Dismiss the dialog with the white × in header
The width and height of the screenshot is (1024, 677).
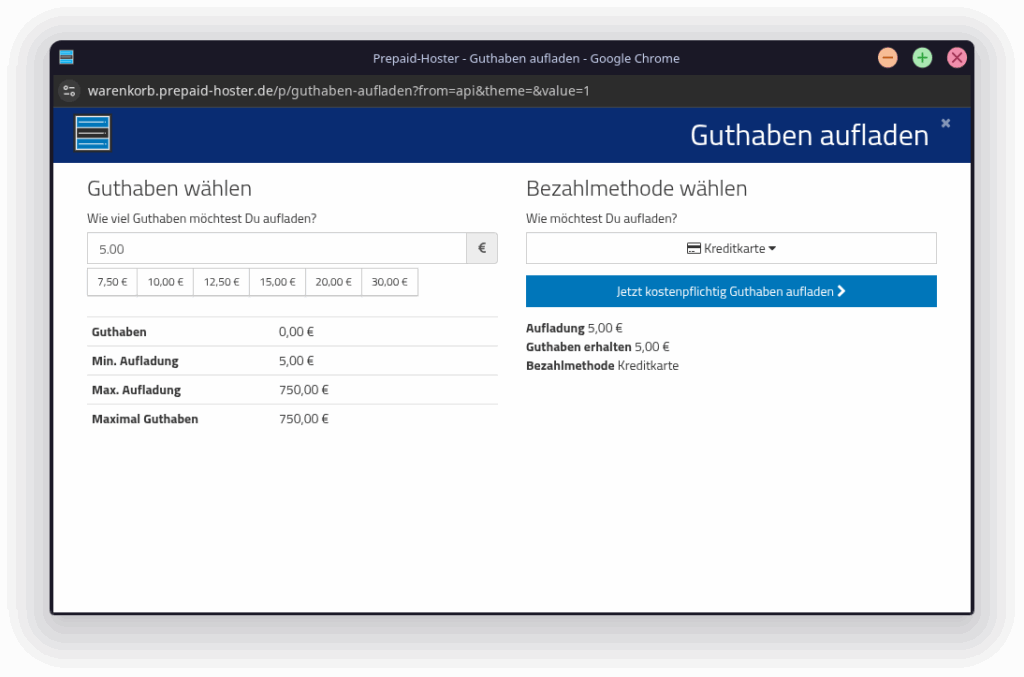(x=945, y=123)
